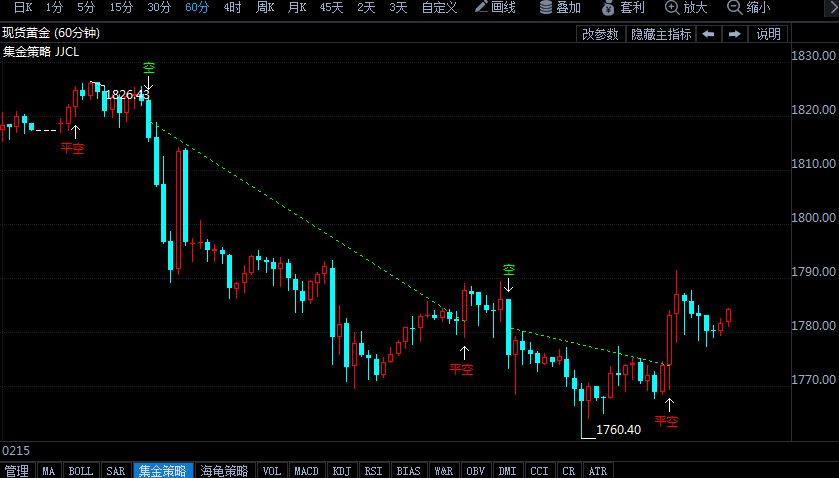
Task: Switch to the 4时 timeframe
Action: coord(233,7)
